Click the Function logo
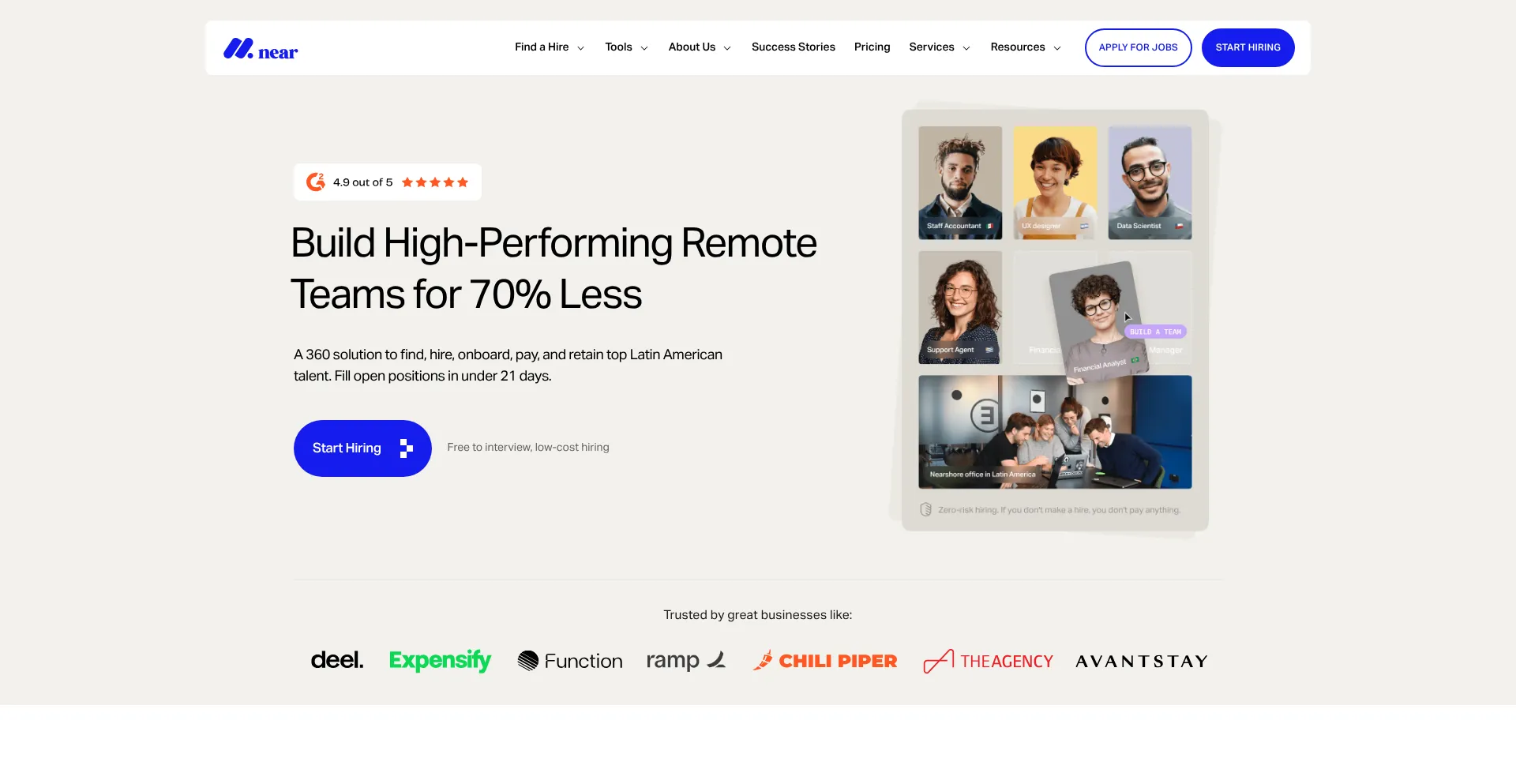The width and height of the screenshot is (1516, 784). pyautogui.click(x=570, y=661)
